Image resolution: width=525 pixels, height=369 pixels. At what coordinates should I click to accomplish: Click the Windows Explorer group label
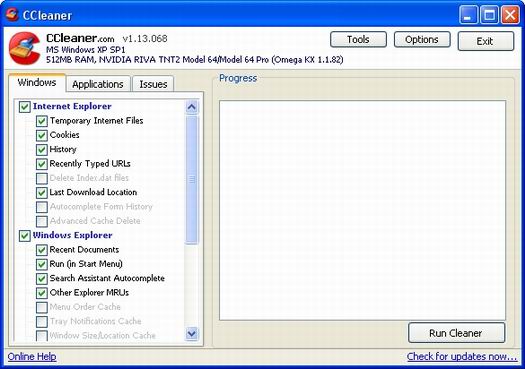(x=72, y=235)
